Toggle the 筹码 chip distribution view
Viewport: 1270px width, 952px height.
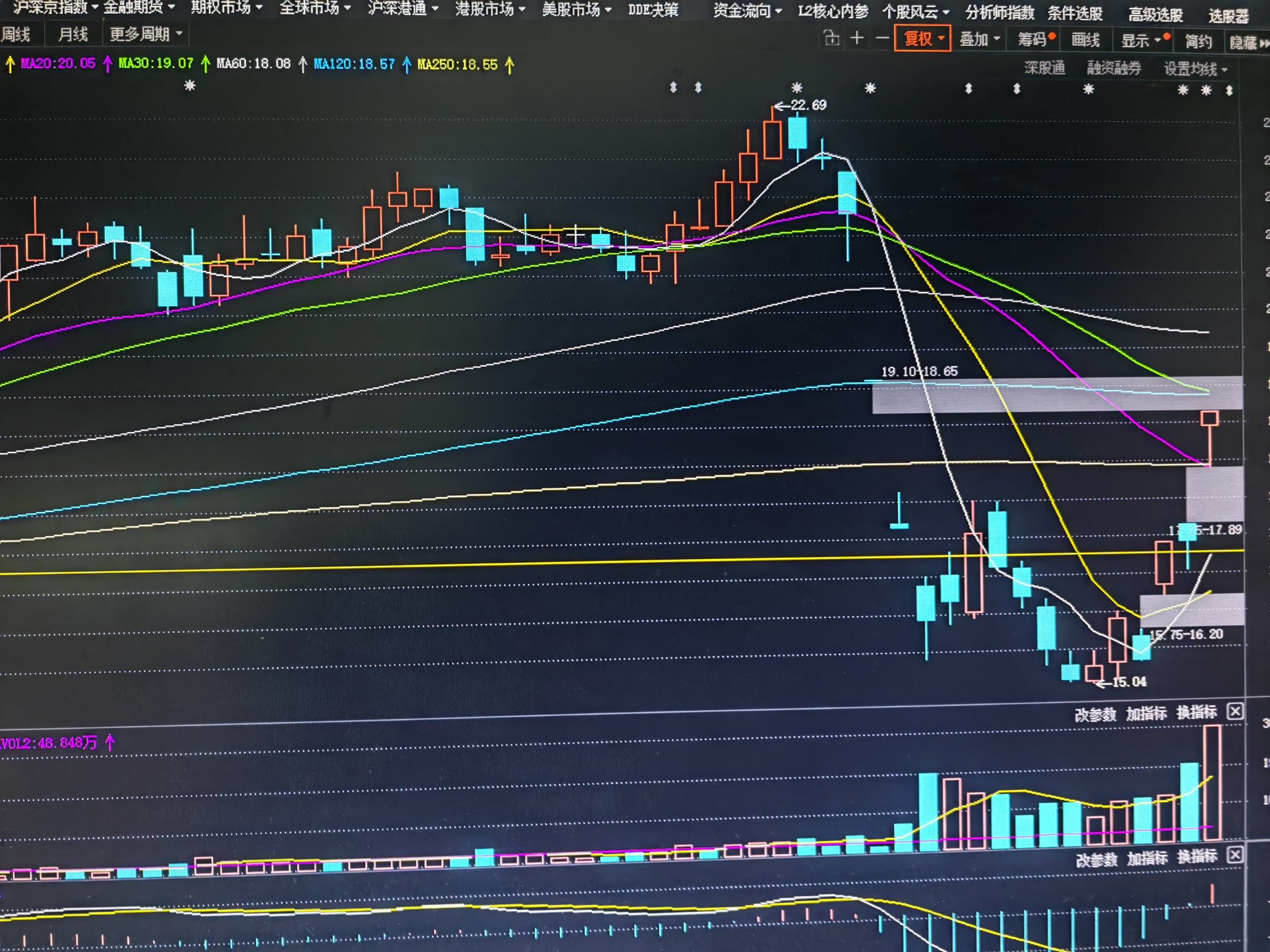1032,40
